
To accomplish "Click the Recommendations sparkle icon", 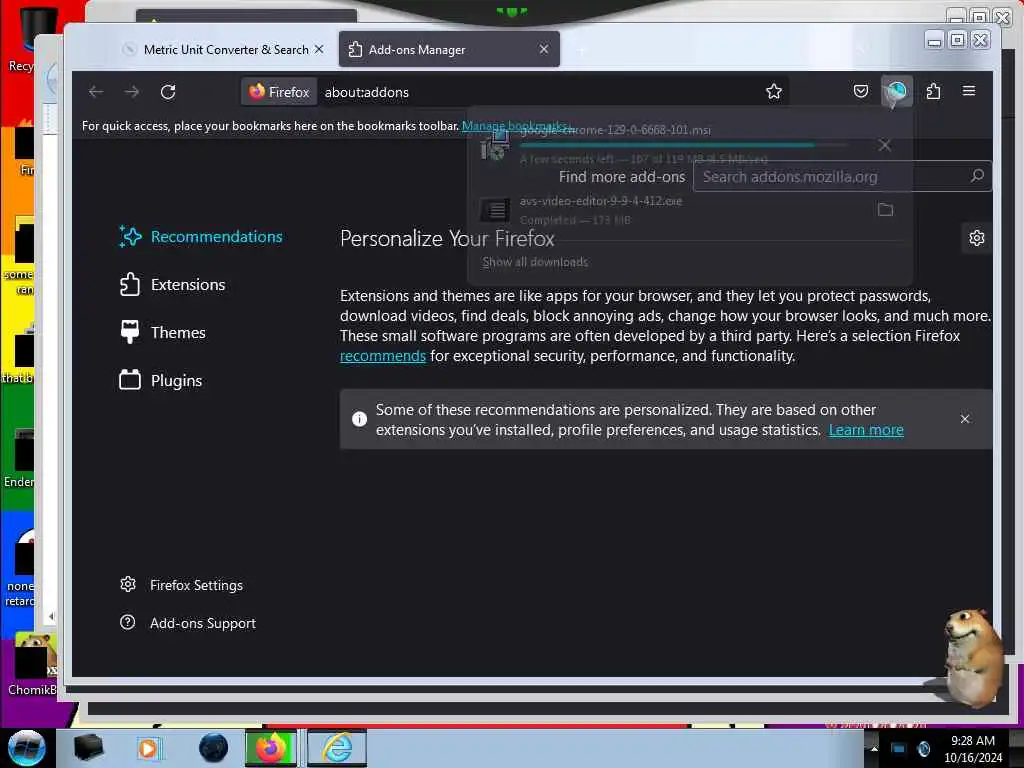I will point(130,236).
